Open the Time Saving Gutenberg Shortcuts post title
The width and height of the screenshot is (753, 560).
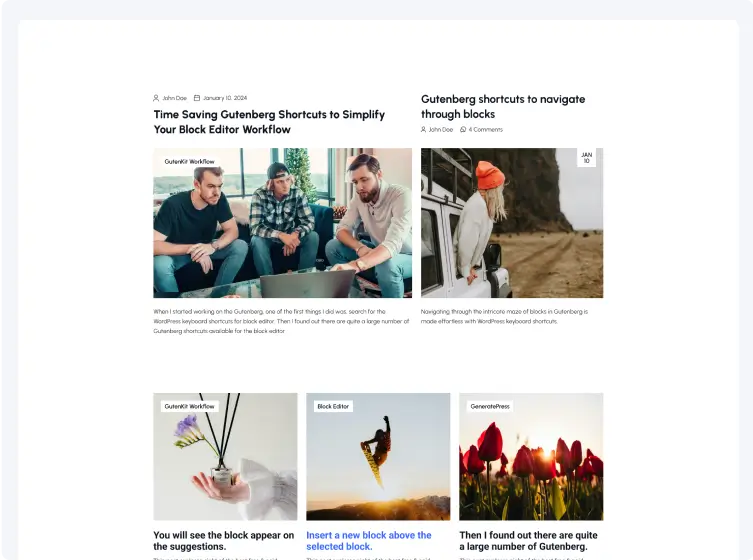tap(269, 122)
